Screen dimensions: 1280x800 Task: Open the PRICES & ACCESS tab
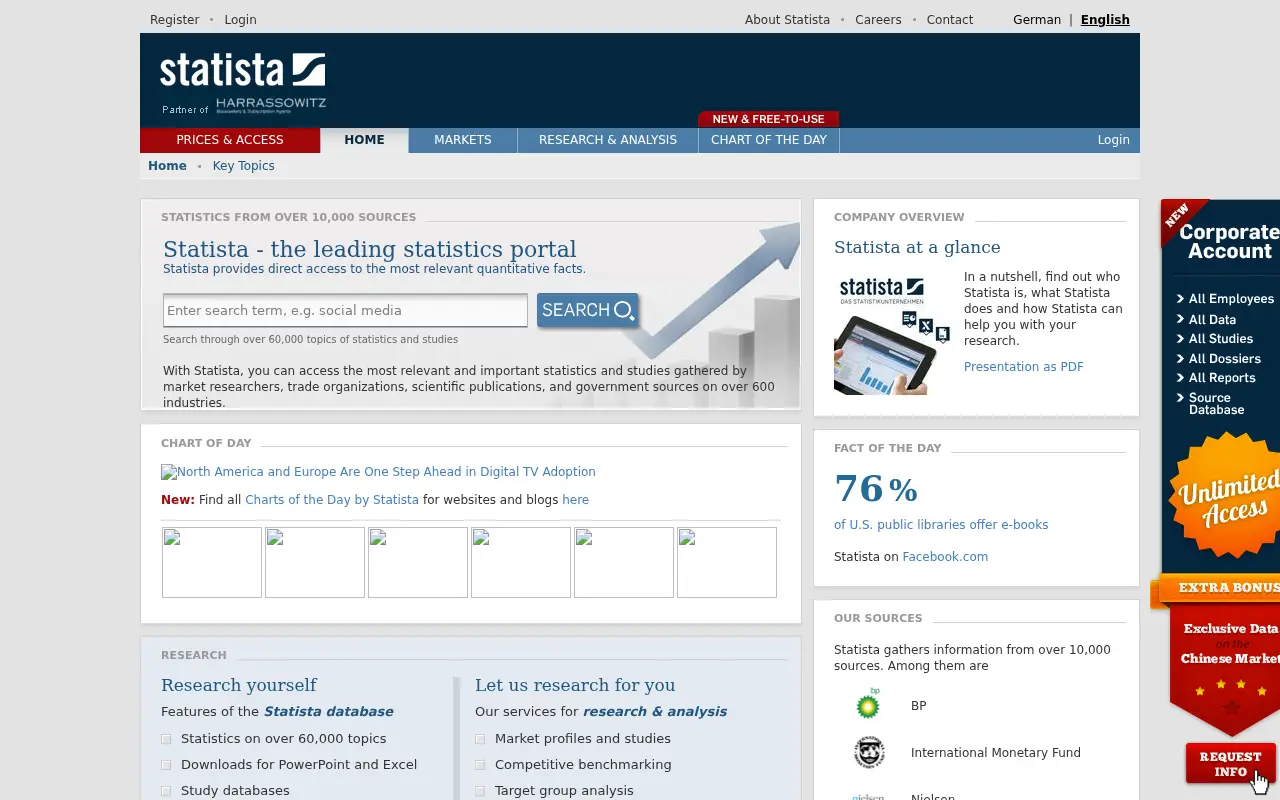click(x=230, y=140)
